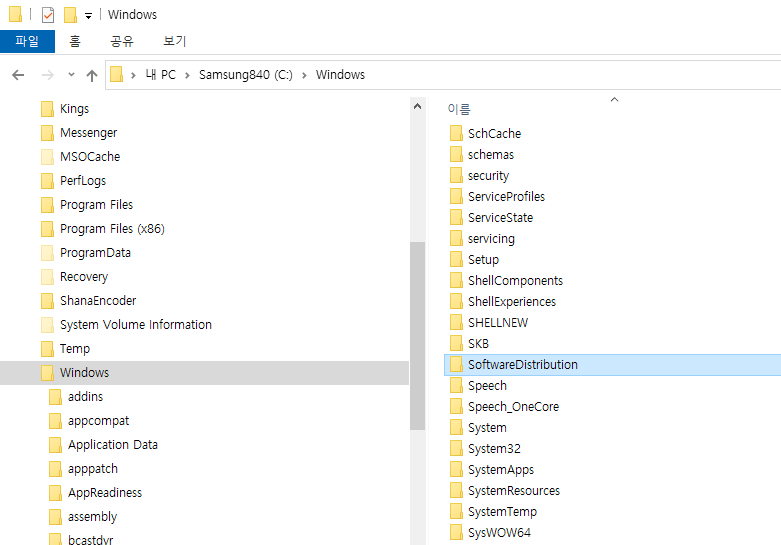Open the Customize Quick Access Toolbar dropdown
This screenshot has width=781, height=545.
88,16
